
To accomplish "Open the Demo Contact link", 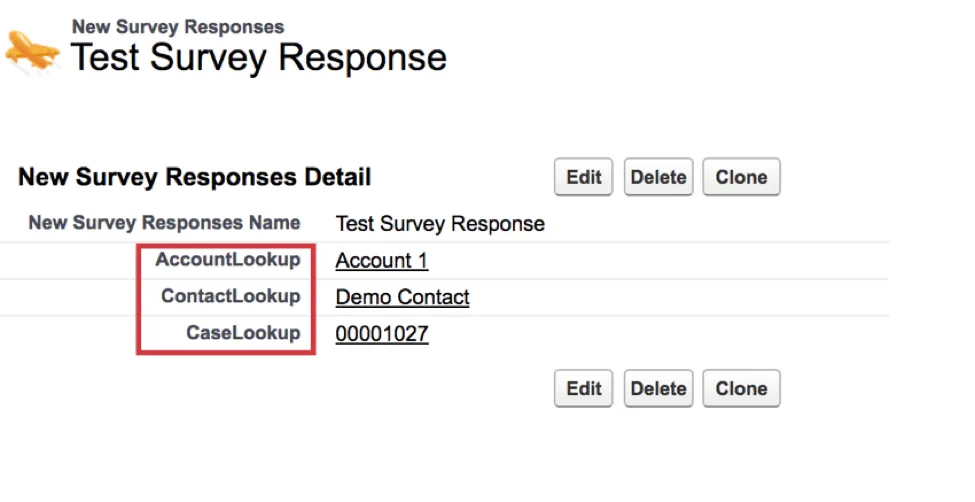I will 402,297.
